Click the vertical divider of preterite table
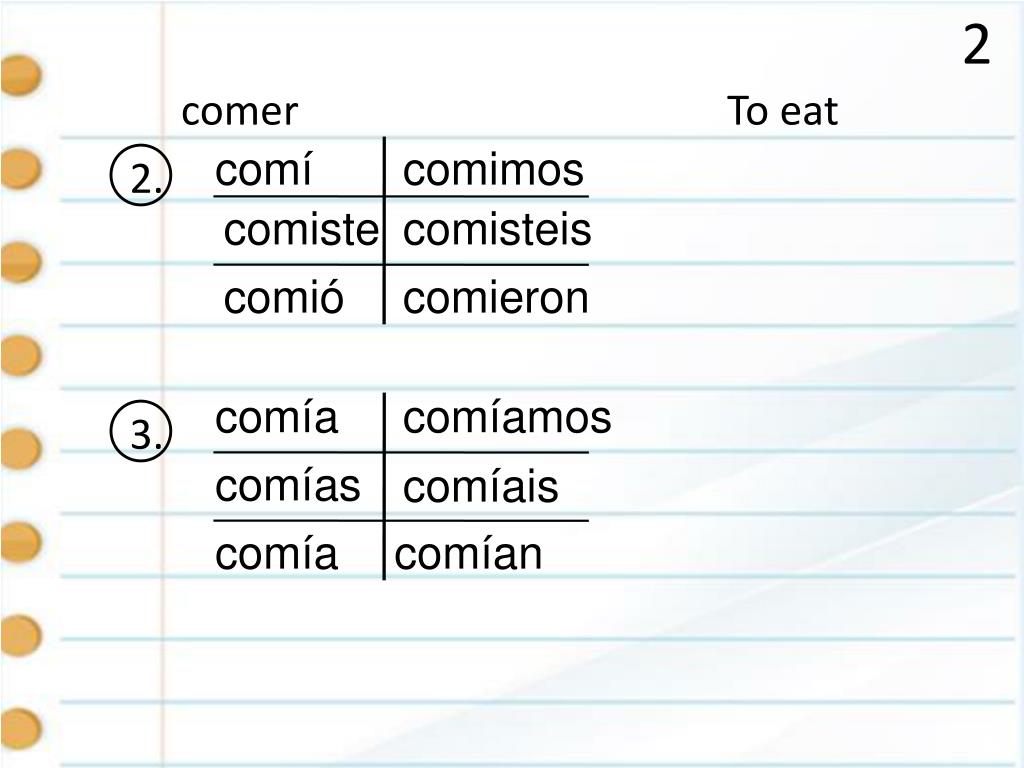Image resolution: width=1024 pixels, height=768 pixels. 384,230
